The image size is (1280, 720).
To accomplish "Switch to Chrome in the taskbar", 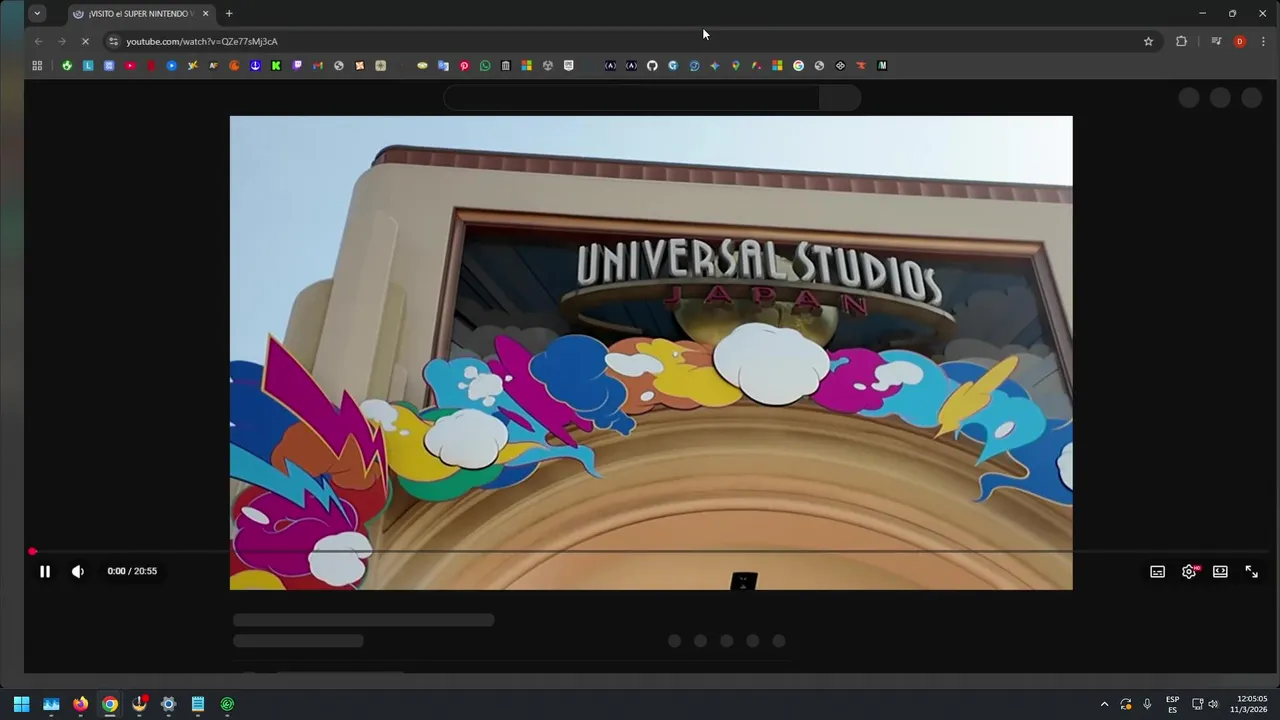I will (x=110, y=703).
